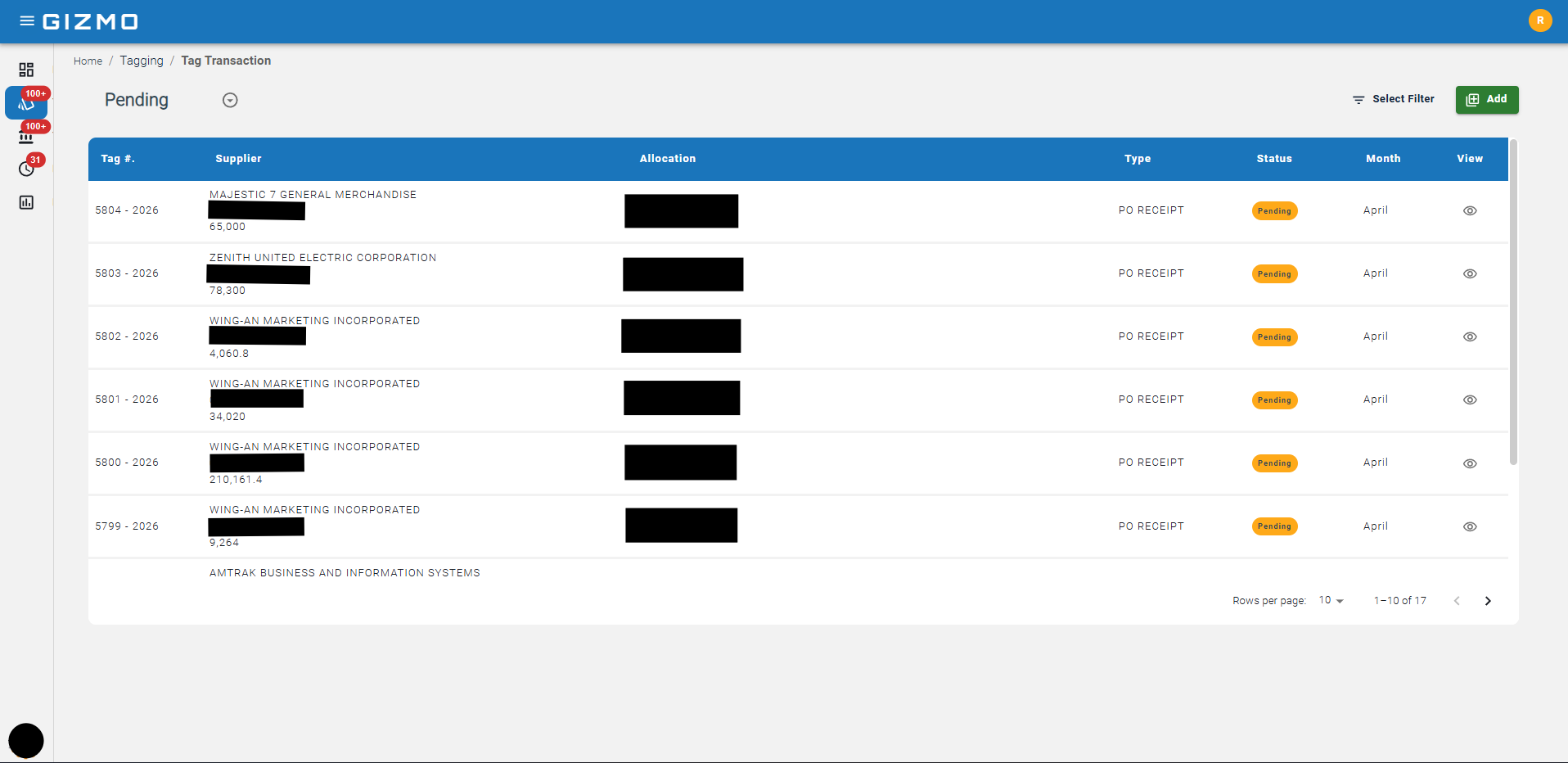1568x763 pixels.
Task: Click supplier AMTRAK BUSINESS AND INFORMATION SYSTEMS
Action: pyautogui.click(x=345, y=573)
